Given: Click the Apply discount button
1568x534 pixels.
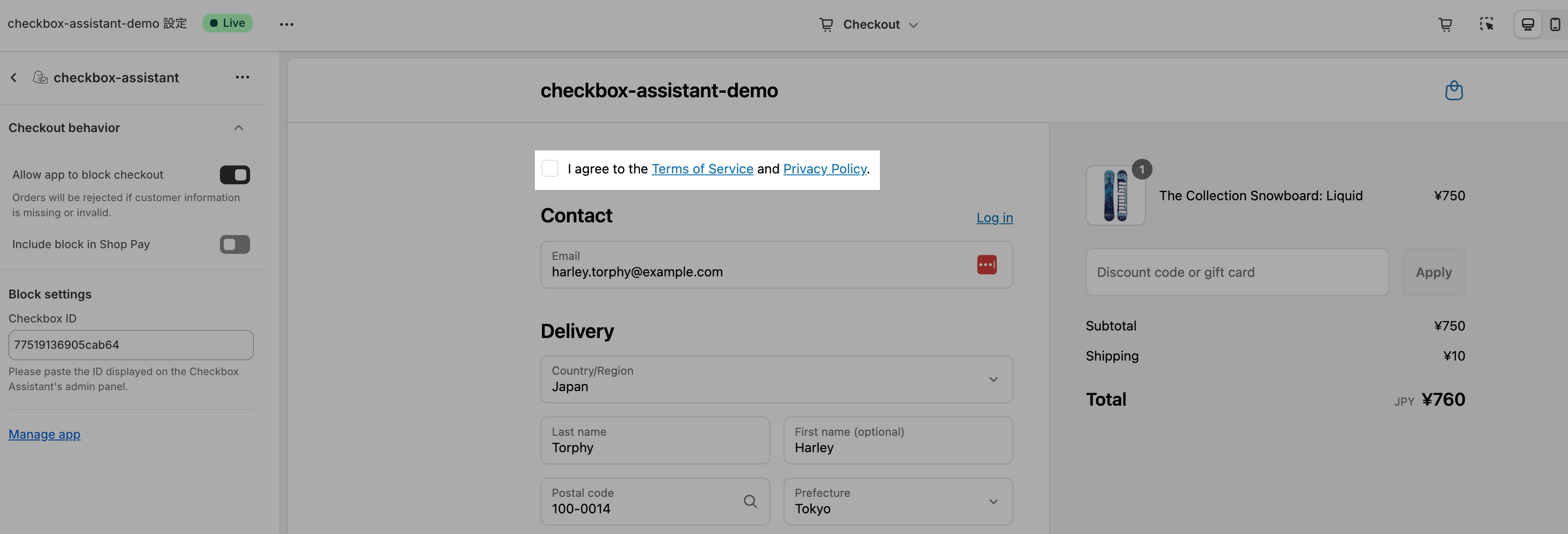Looking at the screenshot, I should (x=1433, y=272).
